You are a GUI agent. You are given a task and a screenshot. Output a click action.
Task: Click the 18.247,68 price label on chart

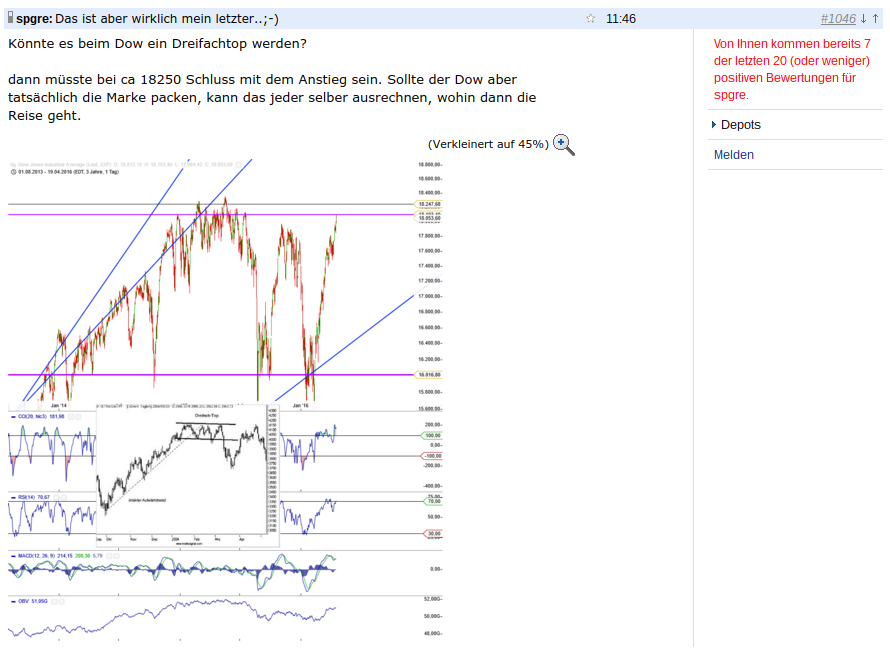(429, 204)
